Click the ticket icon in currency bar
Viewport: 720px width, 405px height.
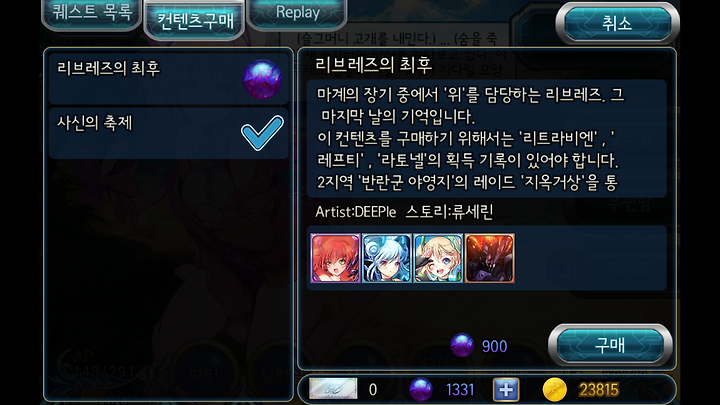tap(333, 389)
